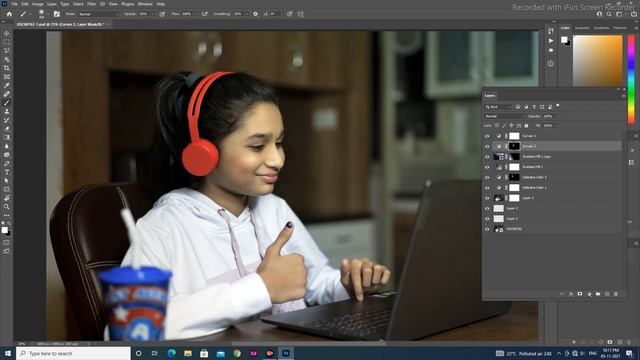Open Chrome from the taskbar
Viewport: 640px width, 360px height.
[x=237, y=353]
